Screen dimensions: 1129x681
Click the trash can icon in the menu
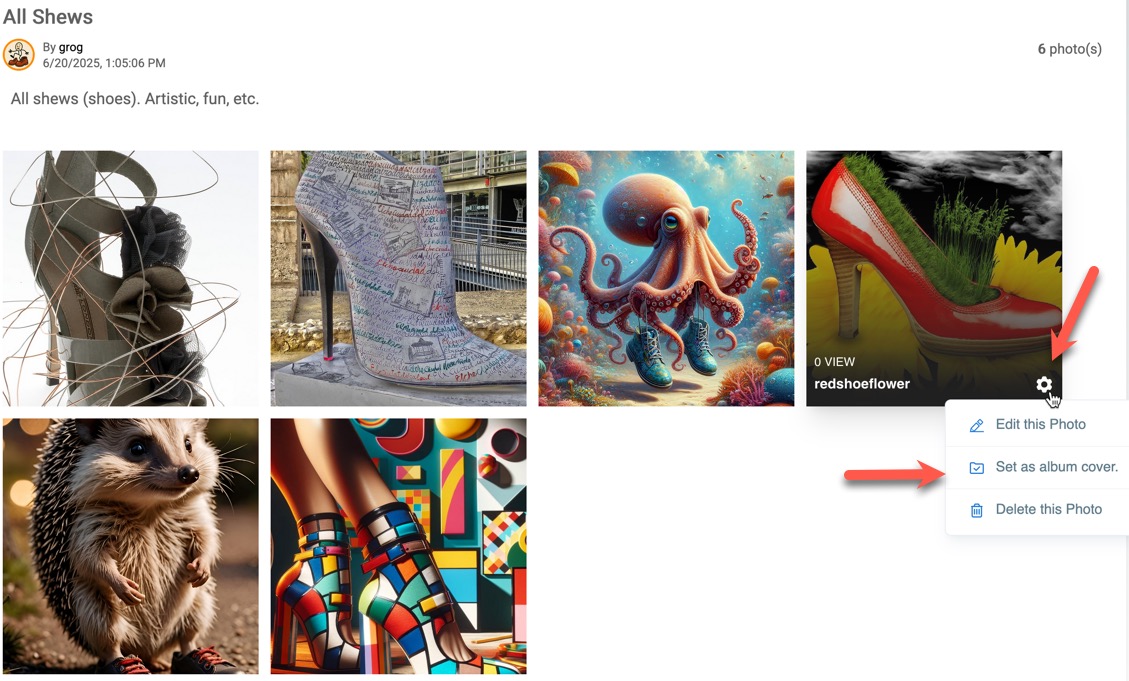click(x=976, y=510)
